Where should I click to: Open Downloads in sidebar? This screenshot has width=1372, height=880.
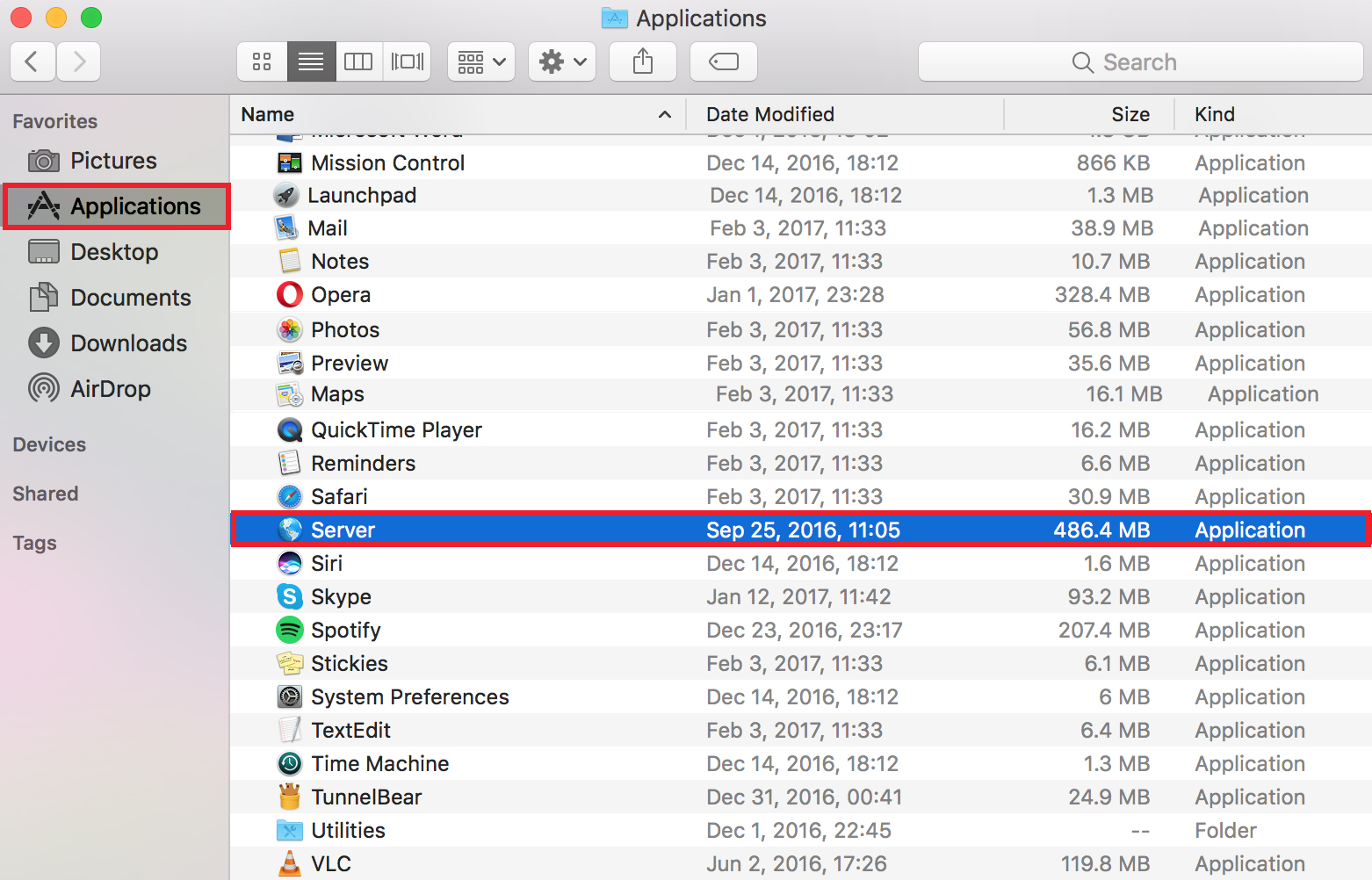pos(128,343)
